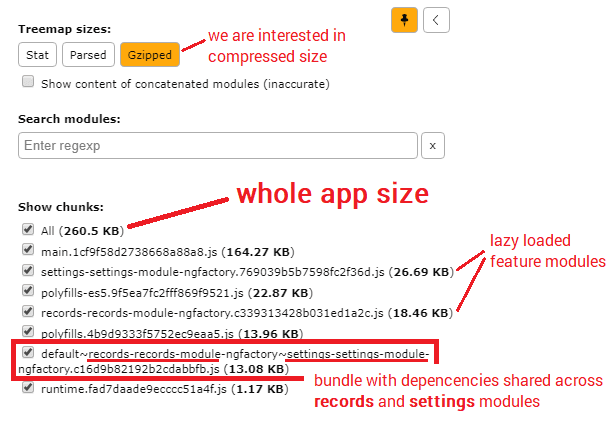Select the Parsed treemap size

coord(88,55)
